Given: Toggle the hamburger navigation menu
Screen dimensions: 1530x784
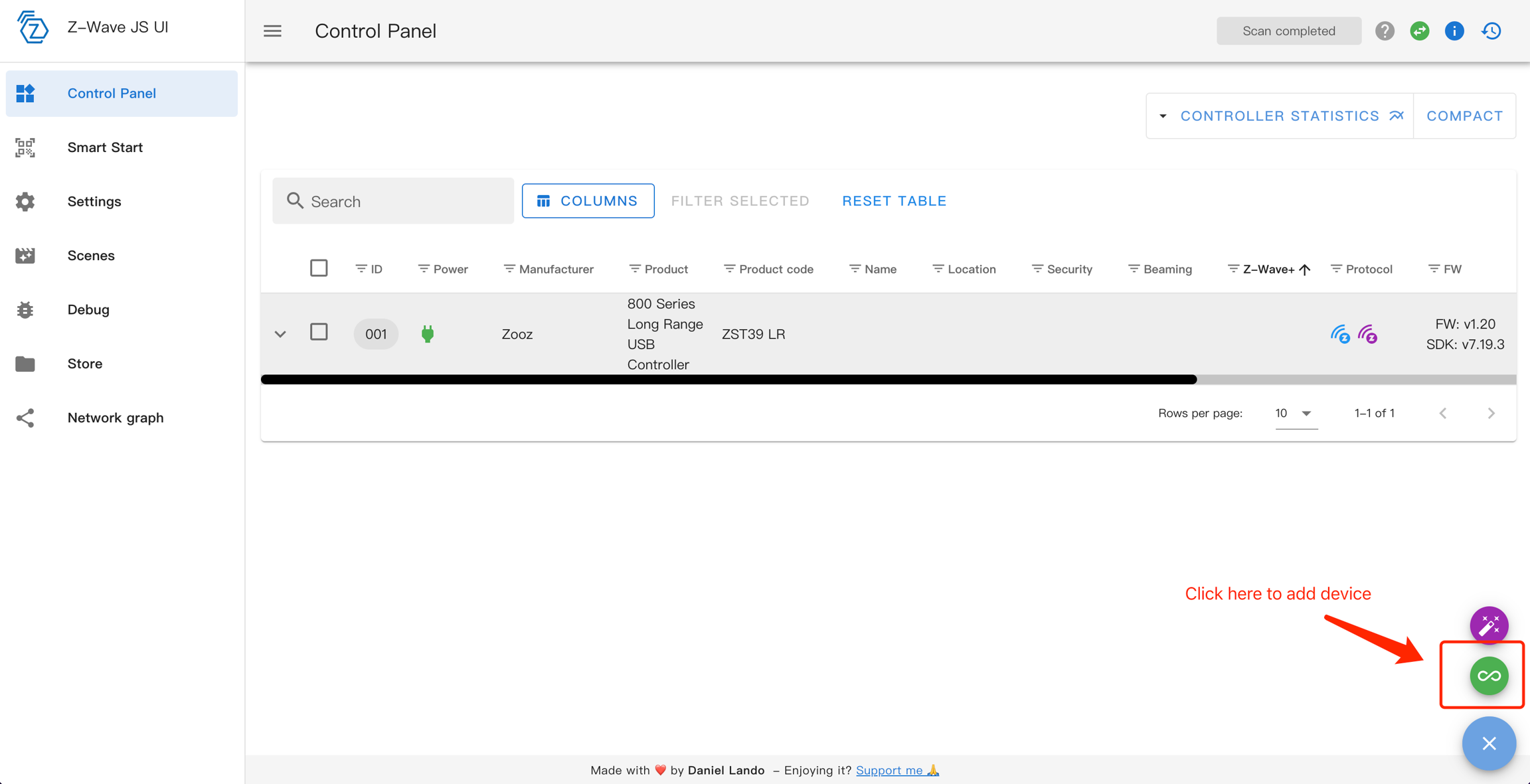Looking at the screenshot, I should [272, 31].
